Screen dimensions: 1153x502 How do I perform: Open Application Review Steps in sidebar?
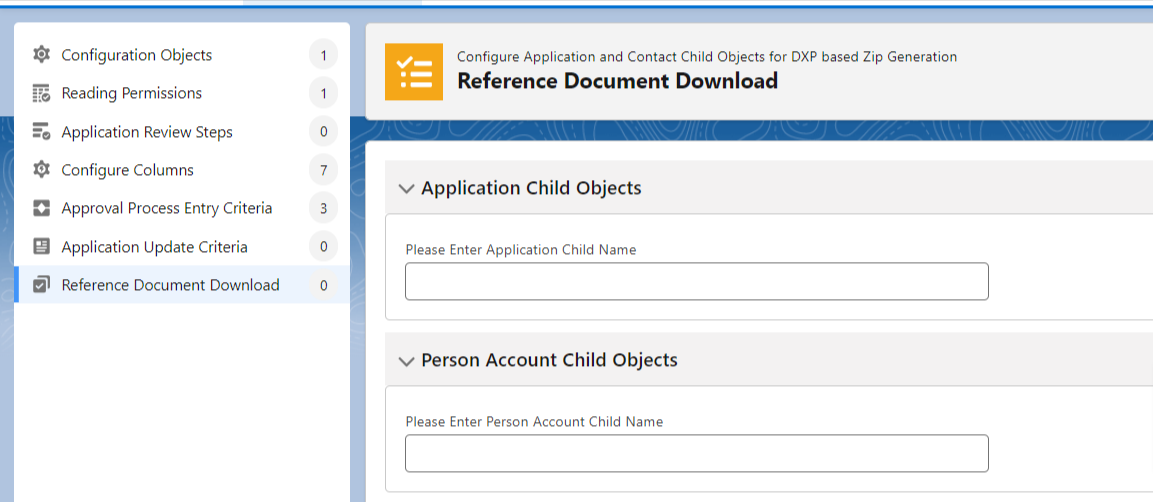click(x=147, y=132)
